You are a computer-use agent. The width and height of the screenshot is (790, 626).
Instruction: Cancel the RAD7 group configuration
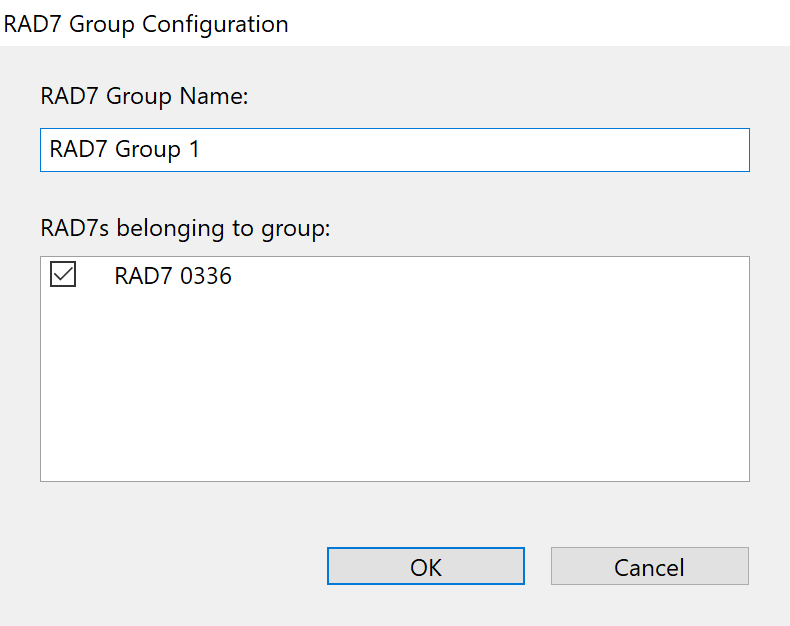[x=649, y=566]
